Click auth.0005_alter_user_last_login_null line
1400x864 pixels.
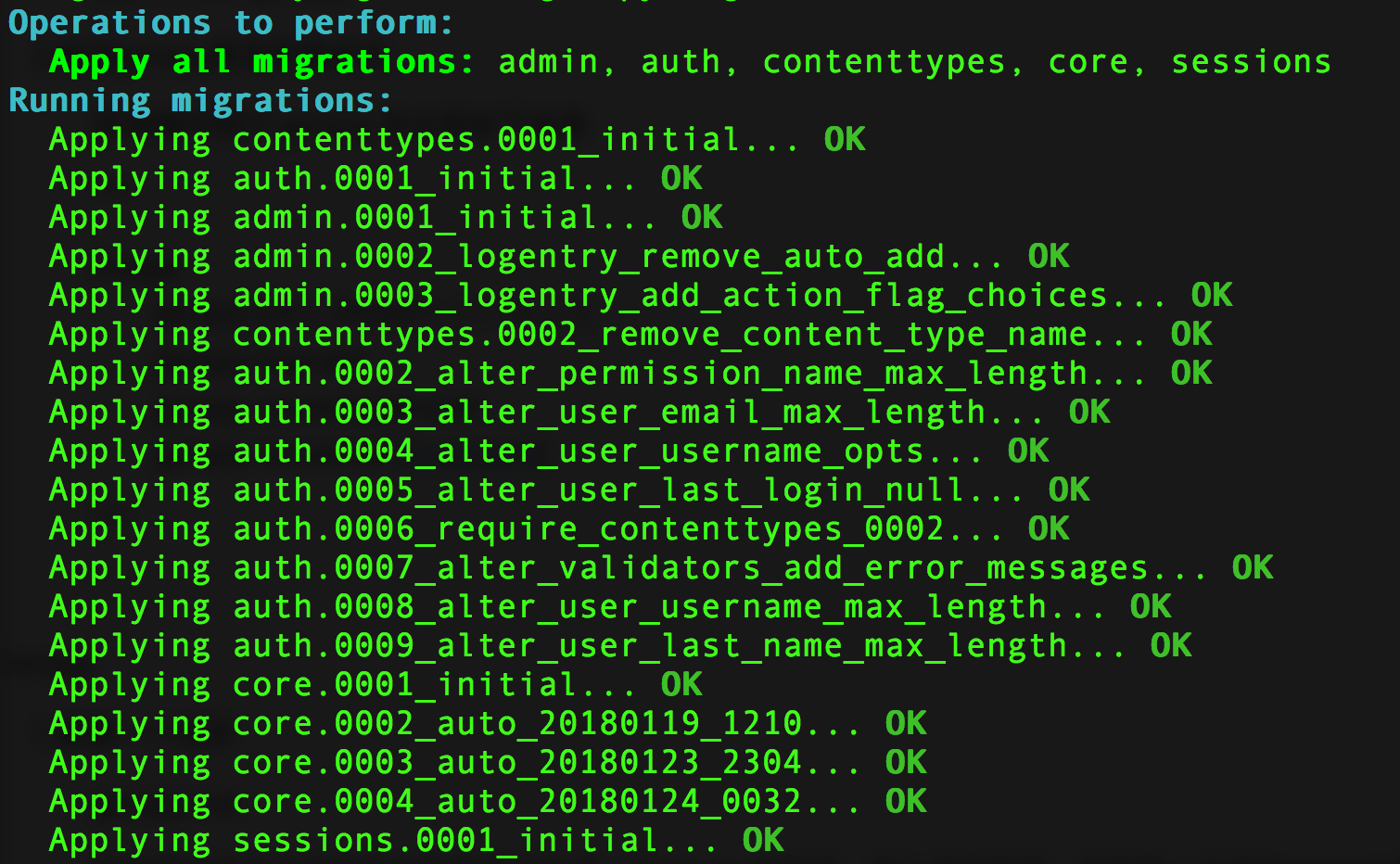pyautogui.click(x=570, y=489)
